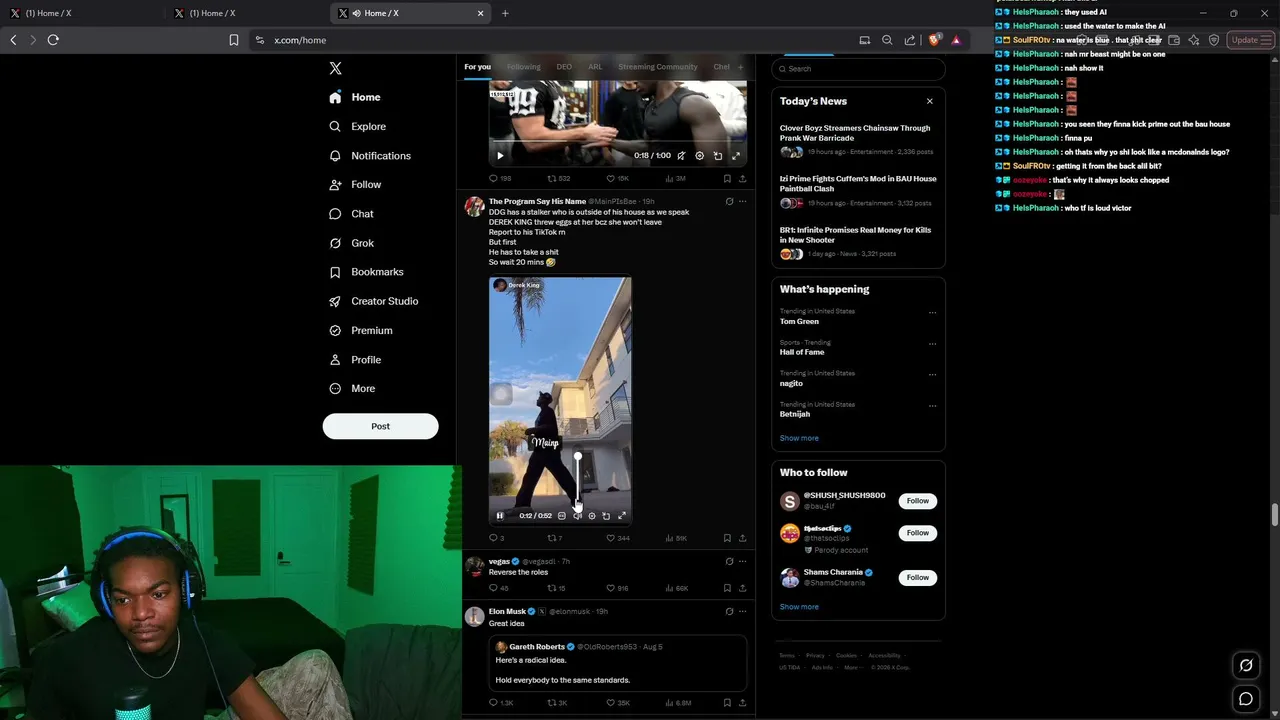This screenshot has height=720, width=1280.
Task: Open More menu in the left sidebar
Action: tap(352, 389)
